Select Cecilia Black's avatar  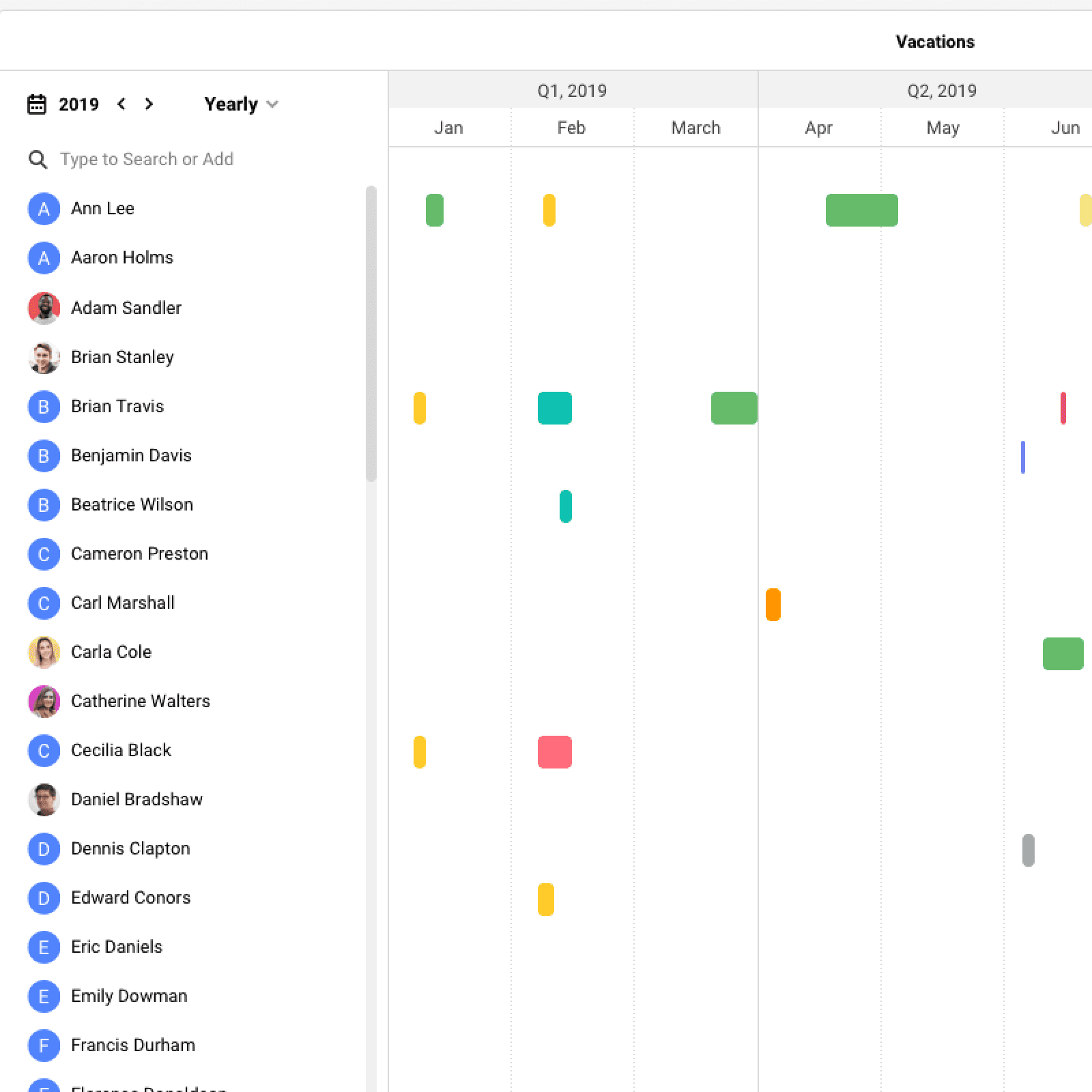click(44, 751)
